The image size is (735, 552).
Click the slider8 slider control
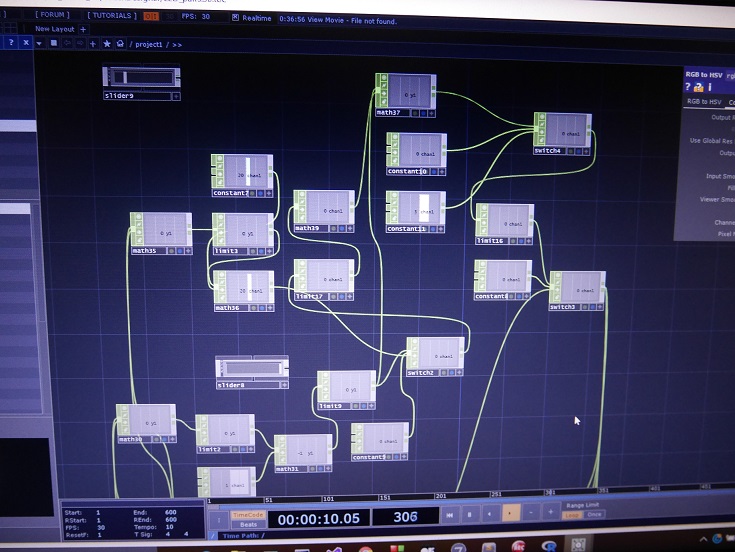[250, 368]
